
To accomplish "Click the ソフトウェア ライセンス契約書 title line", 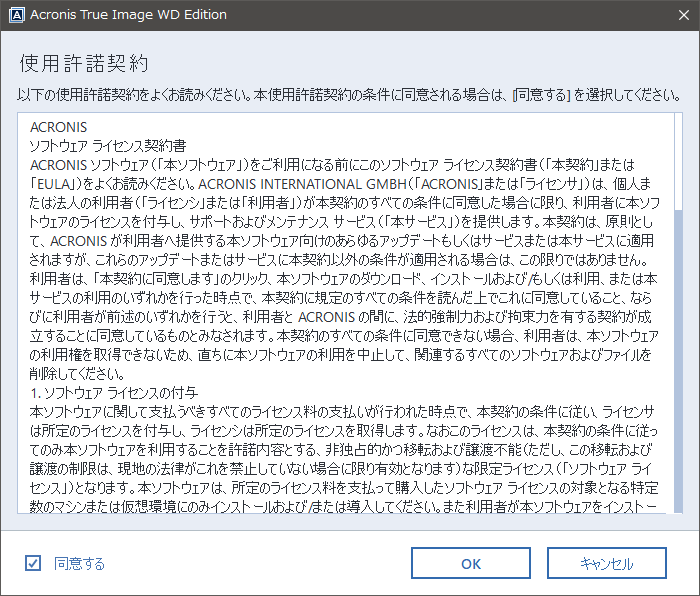I will pos(108,146).
